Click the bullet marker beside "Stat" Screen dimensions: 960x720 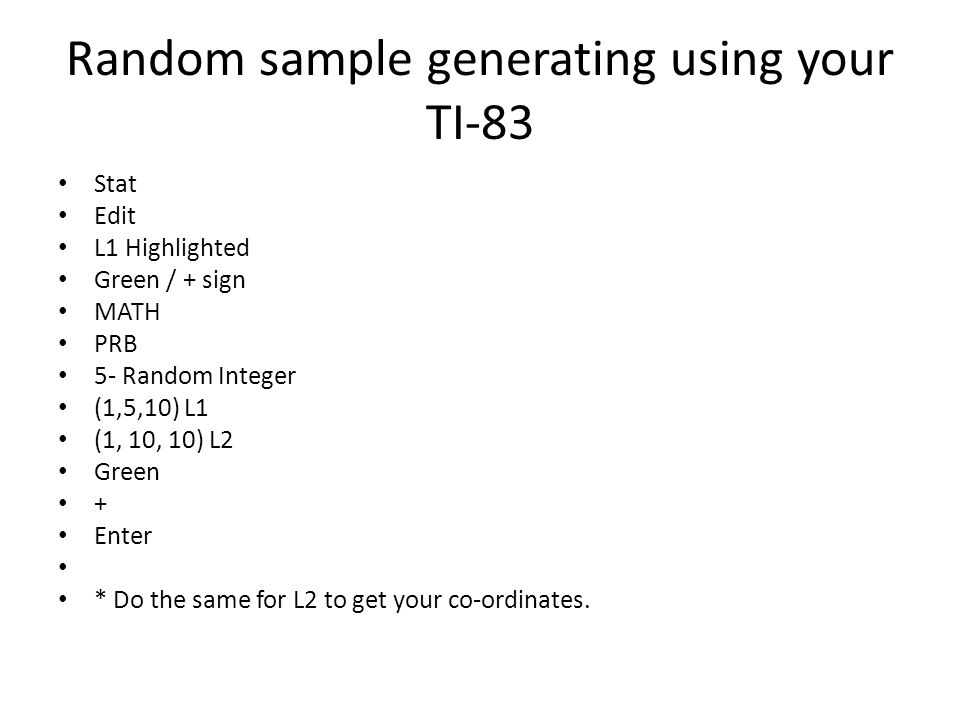[x=62, y=183]
